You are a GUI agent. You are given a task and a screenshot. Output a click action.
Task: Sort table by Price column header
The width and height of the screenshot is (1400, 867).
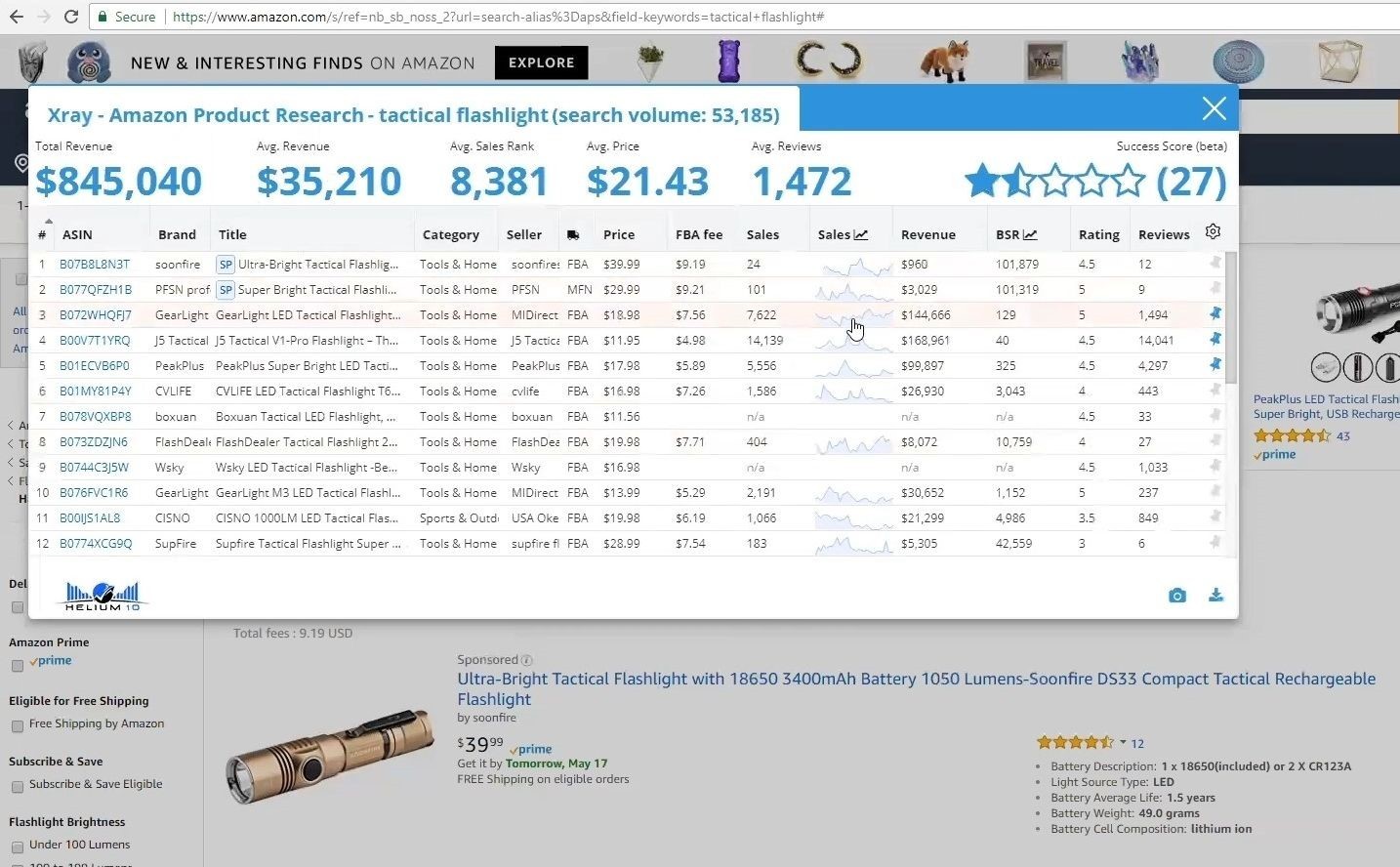tap(618, 234)
